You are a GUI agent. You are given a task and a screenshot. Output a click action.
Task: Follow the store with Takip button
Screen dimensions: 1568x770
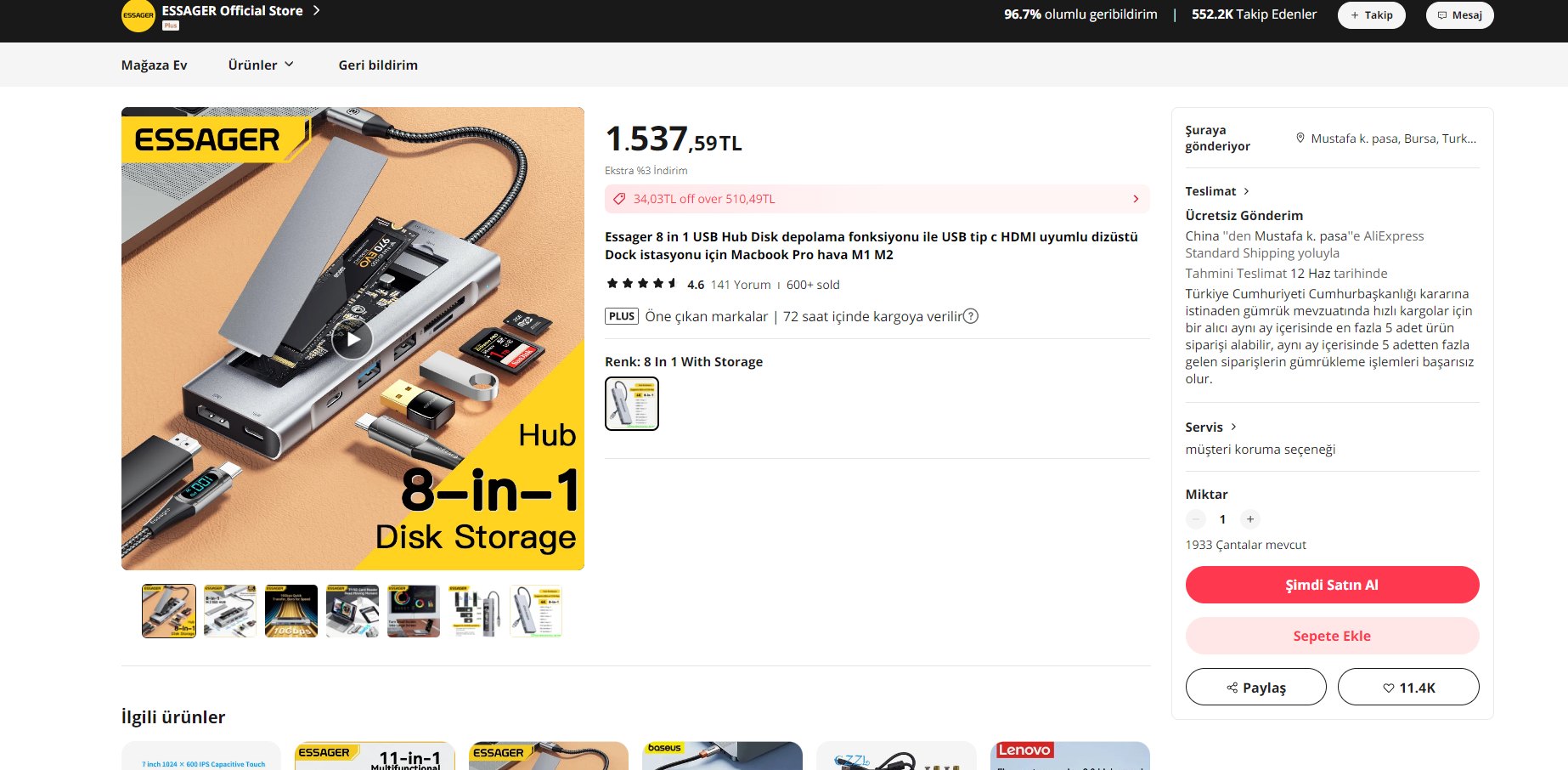tap(1371, 15)
